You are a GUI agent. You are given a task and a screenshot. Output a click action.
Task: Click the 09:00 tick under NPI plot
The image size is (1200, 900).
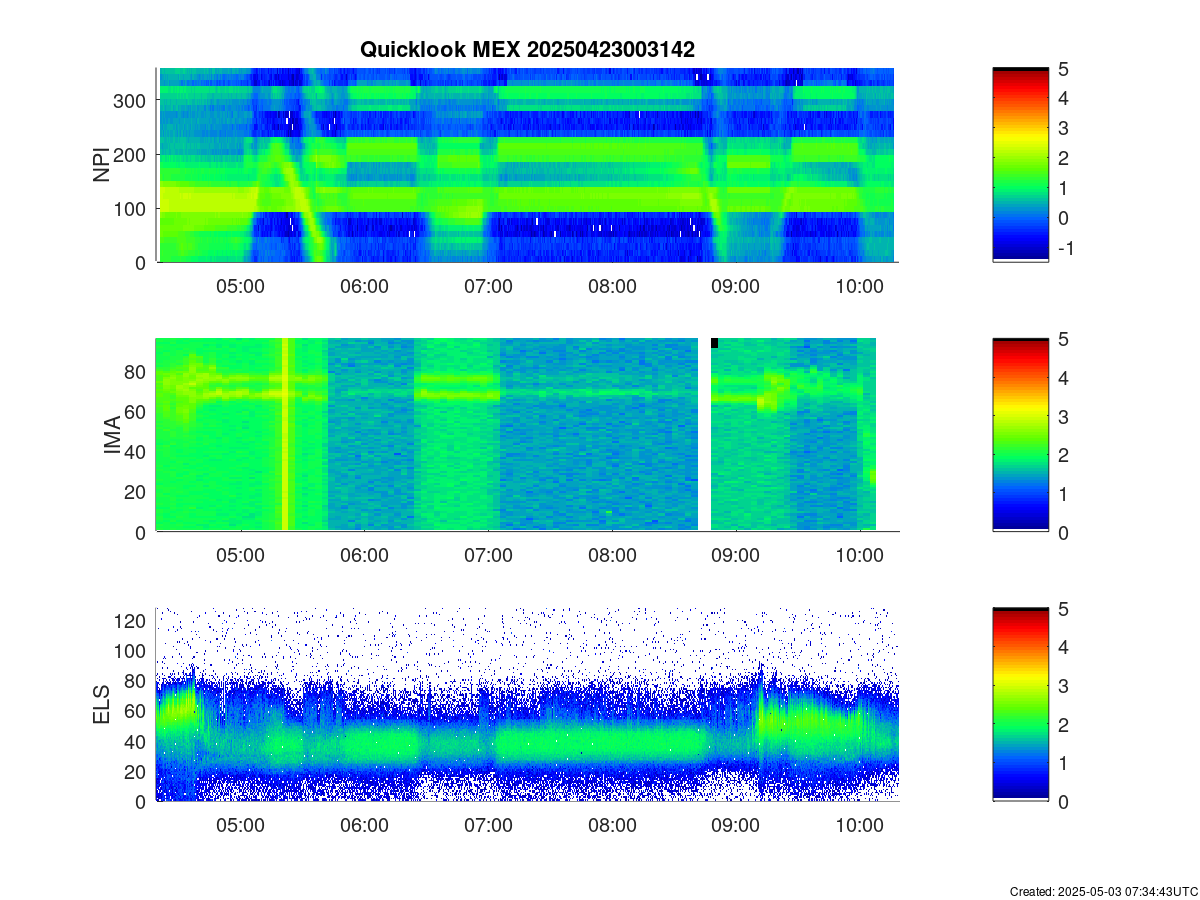[x=735, y=285]
